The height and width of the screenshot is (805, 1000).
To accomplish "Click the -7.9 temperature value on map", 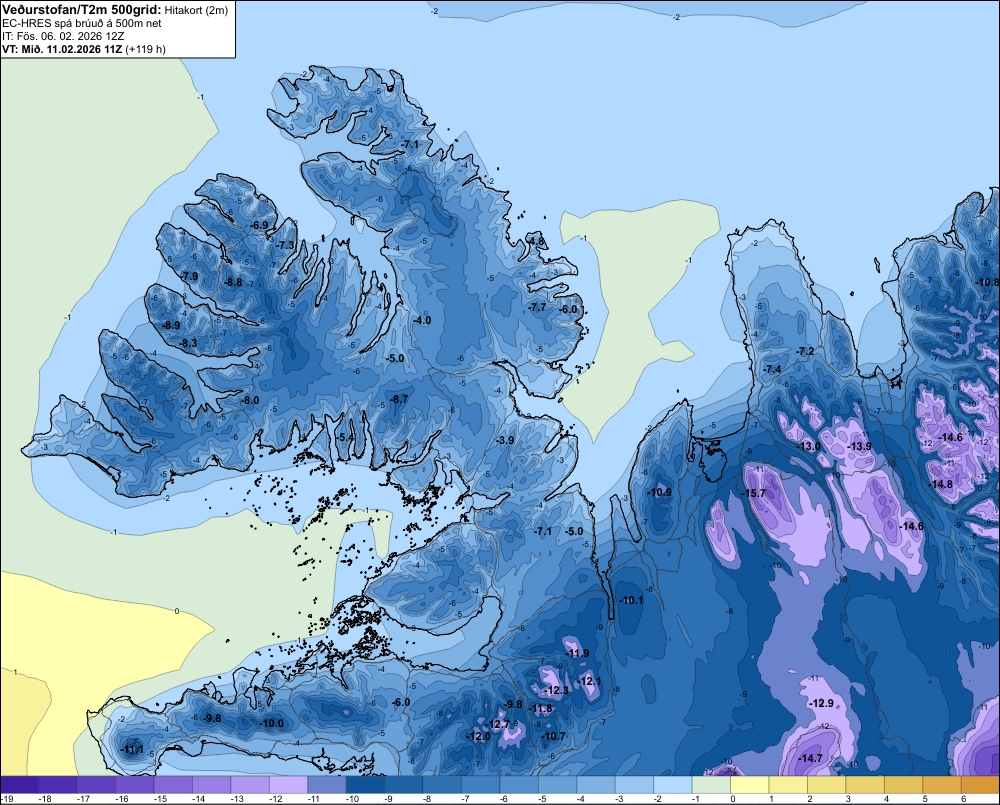I will pos(189,276).
